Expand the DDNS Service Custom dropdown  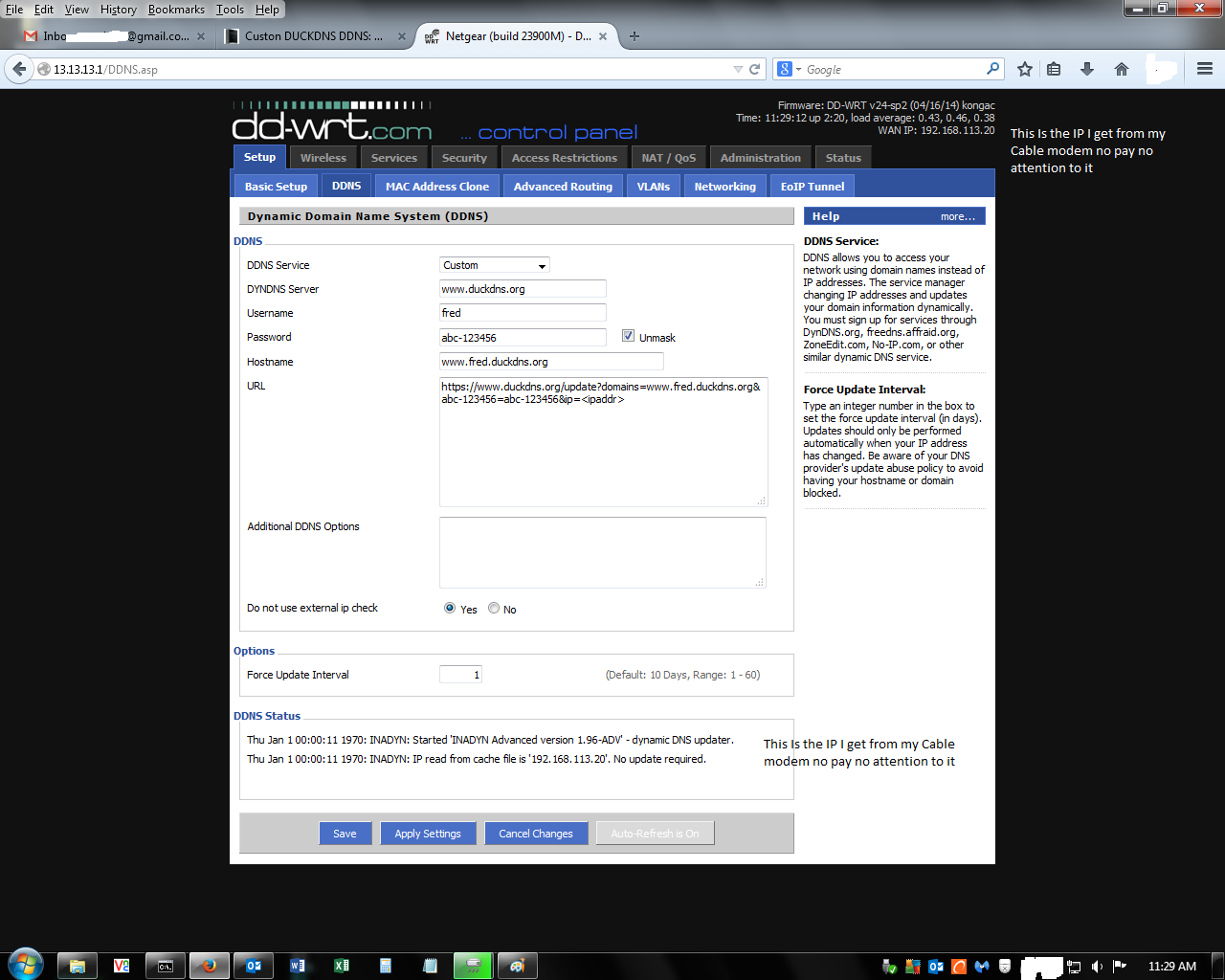(495, 265)
